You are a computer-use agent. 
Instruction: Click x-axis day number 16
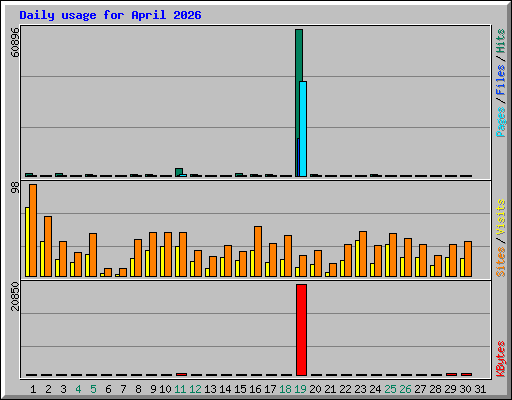255,389
